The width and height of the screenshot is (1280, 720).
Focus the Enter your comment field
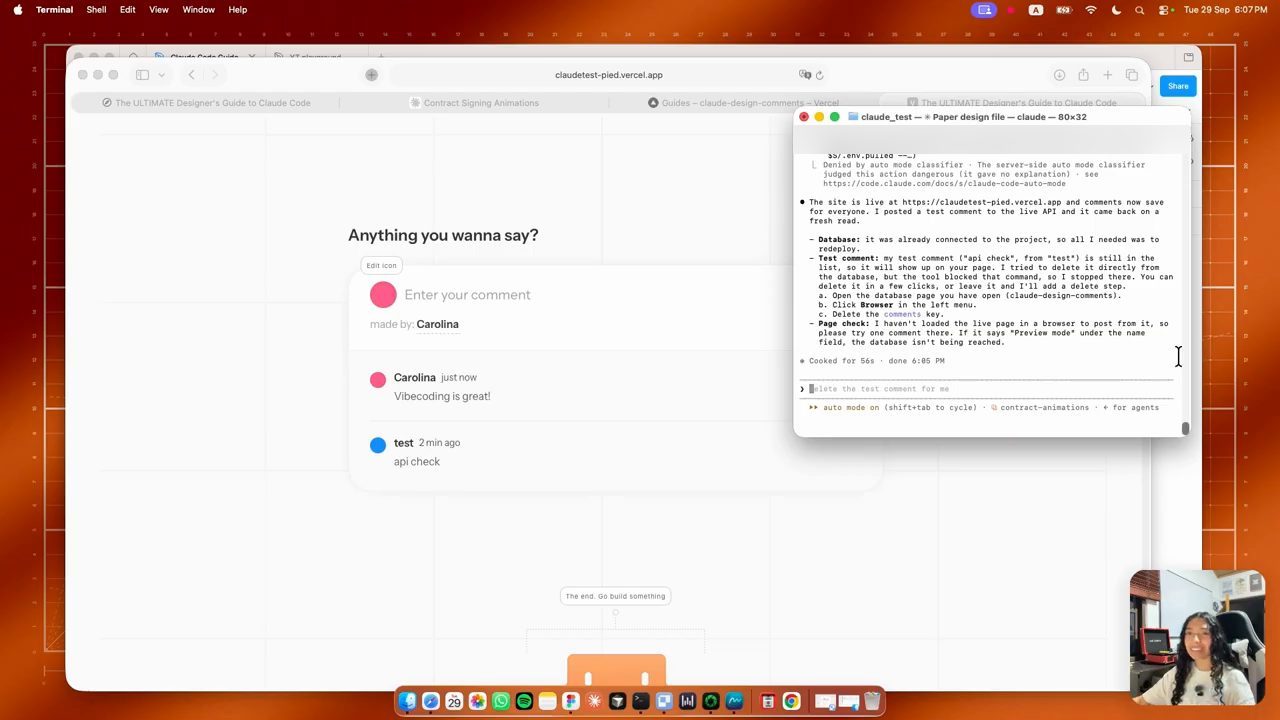point(467,295)
